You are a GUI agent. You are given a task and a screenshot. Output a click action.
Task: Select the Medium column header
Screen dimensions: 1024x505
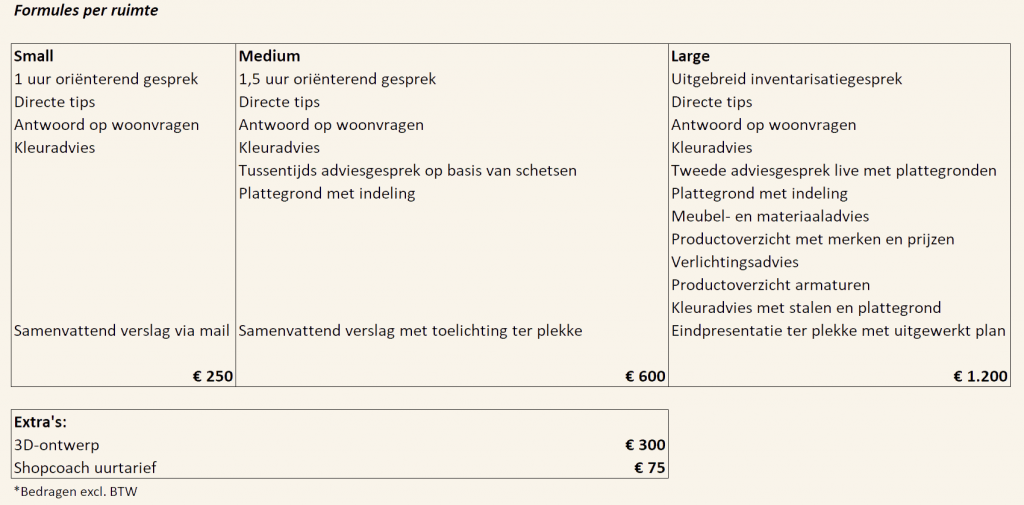(269, 56)
